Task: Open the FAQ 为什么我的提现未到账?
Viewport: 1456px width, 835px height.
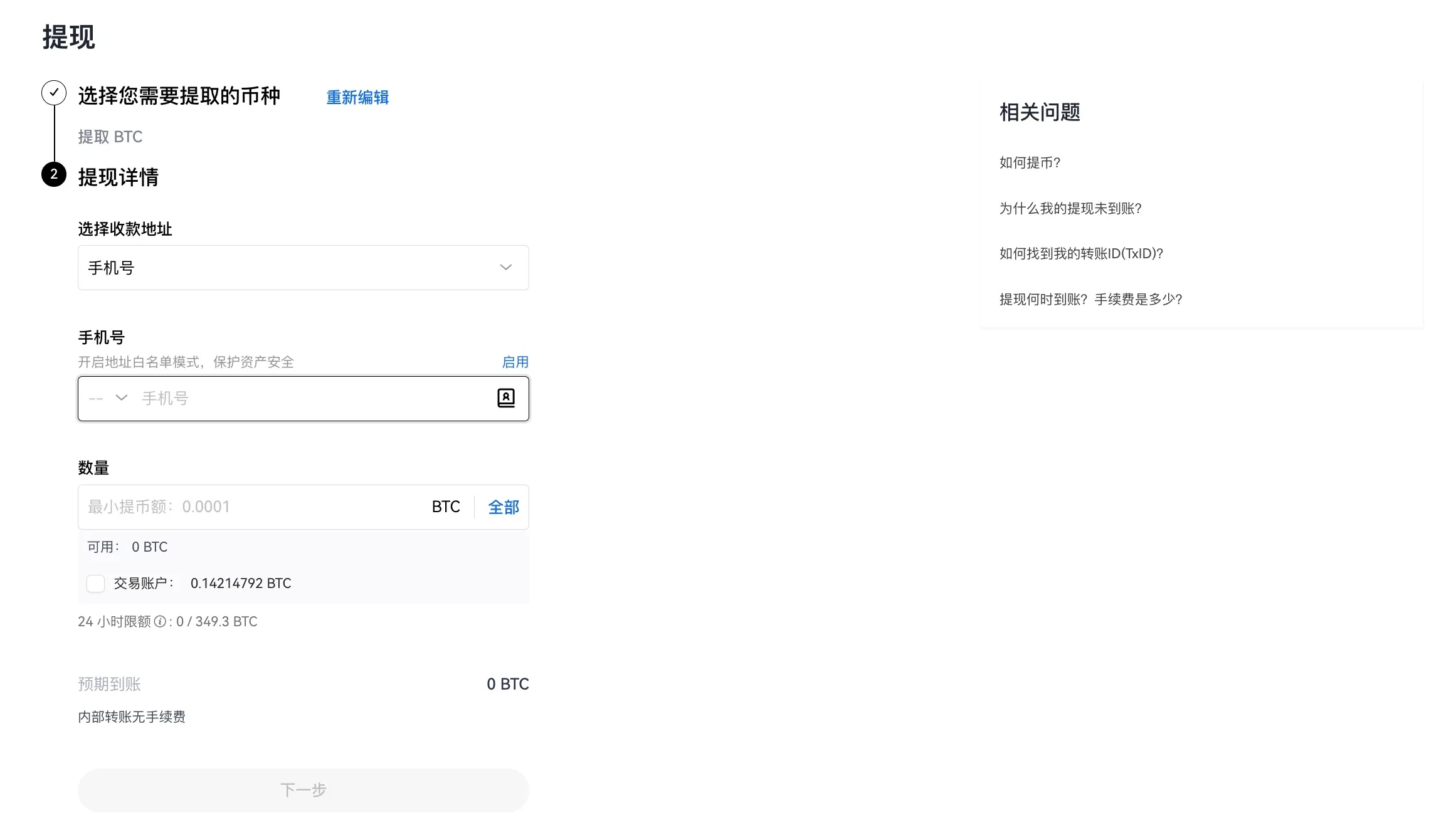Action: click(1072, 208)
